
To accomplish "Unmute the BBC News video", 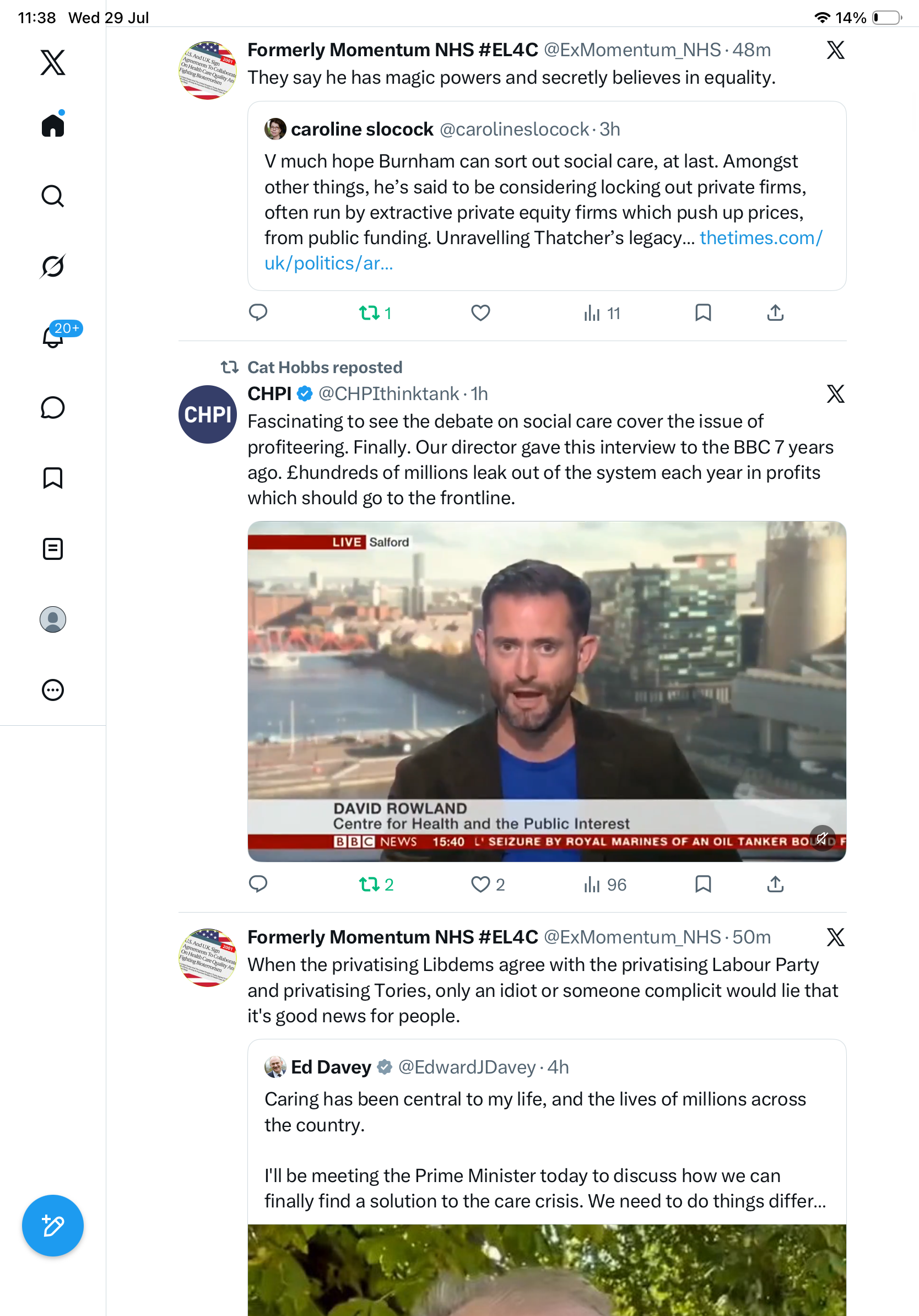I will [x=822, y=839].
